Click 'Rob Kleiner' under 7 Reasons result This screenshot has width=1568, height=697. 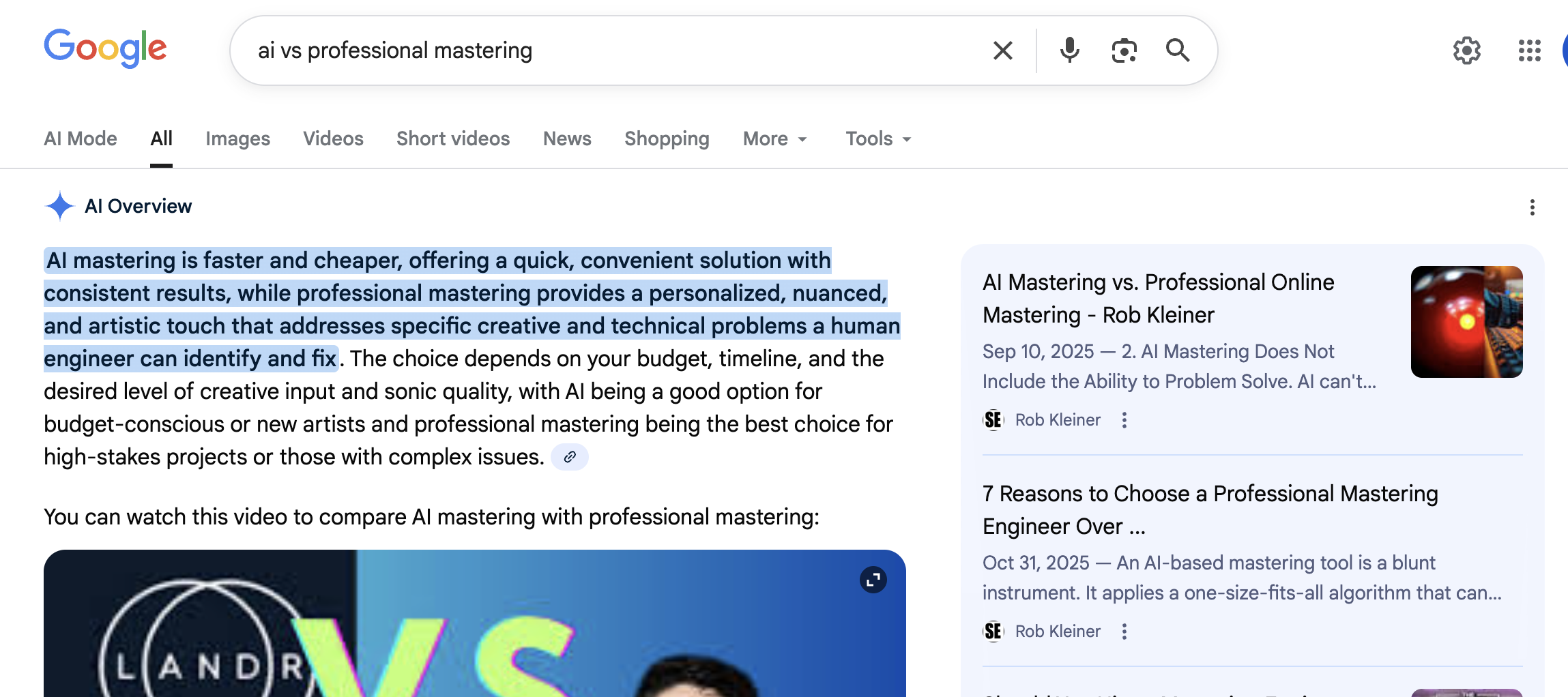click(x=1058, y=632)
